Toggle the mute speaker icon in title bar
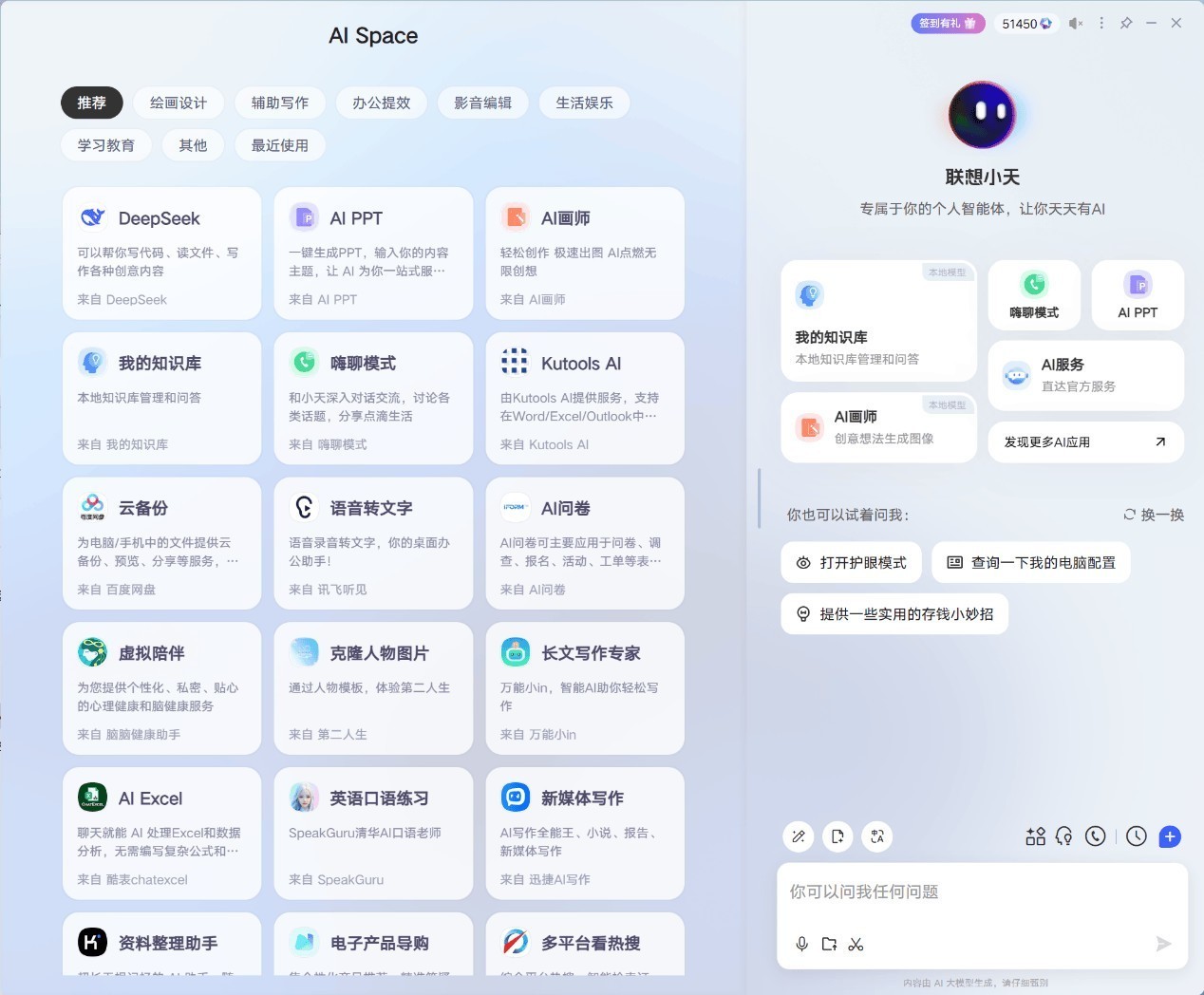 click(x=1076, y=24)
